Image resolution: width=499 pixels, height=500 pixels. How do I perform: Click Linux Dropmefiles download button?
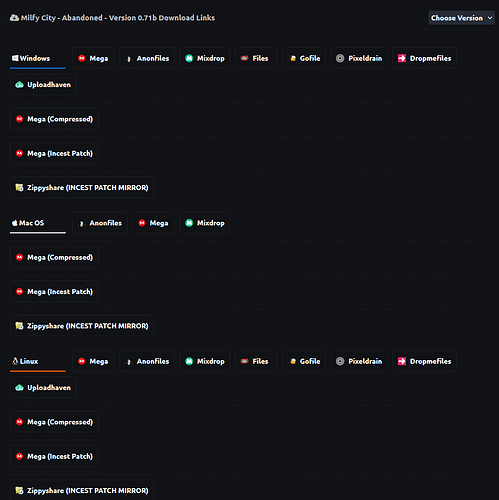pos(424,361)
